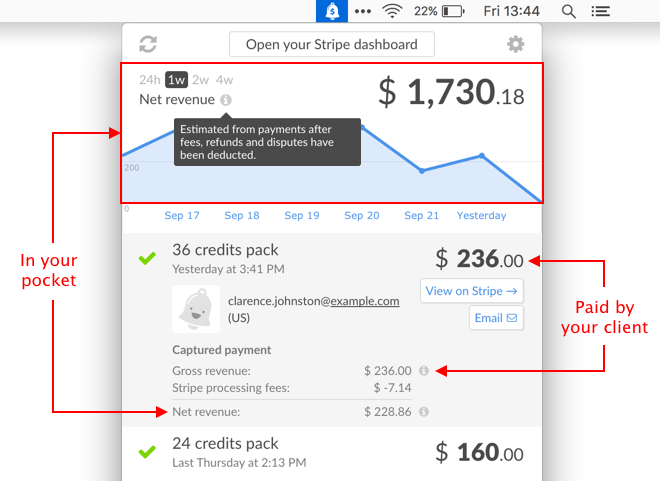
Task: Click the Sep 18 date label
Action: (242, 215)
